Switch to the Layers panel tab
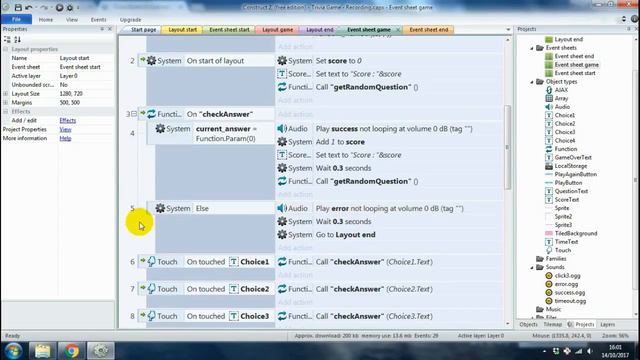Image resolution: width=640 pixels, height=360 pixels. (x=607, y=324)
